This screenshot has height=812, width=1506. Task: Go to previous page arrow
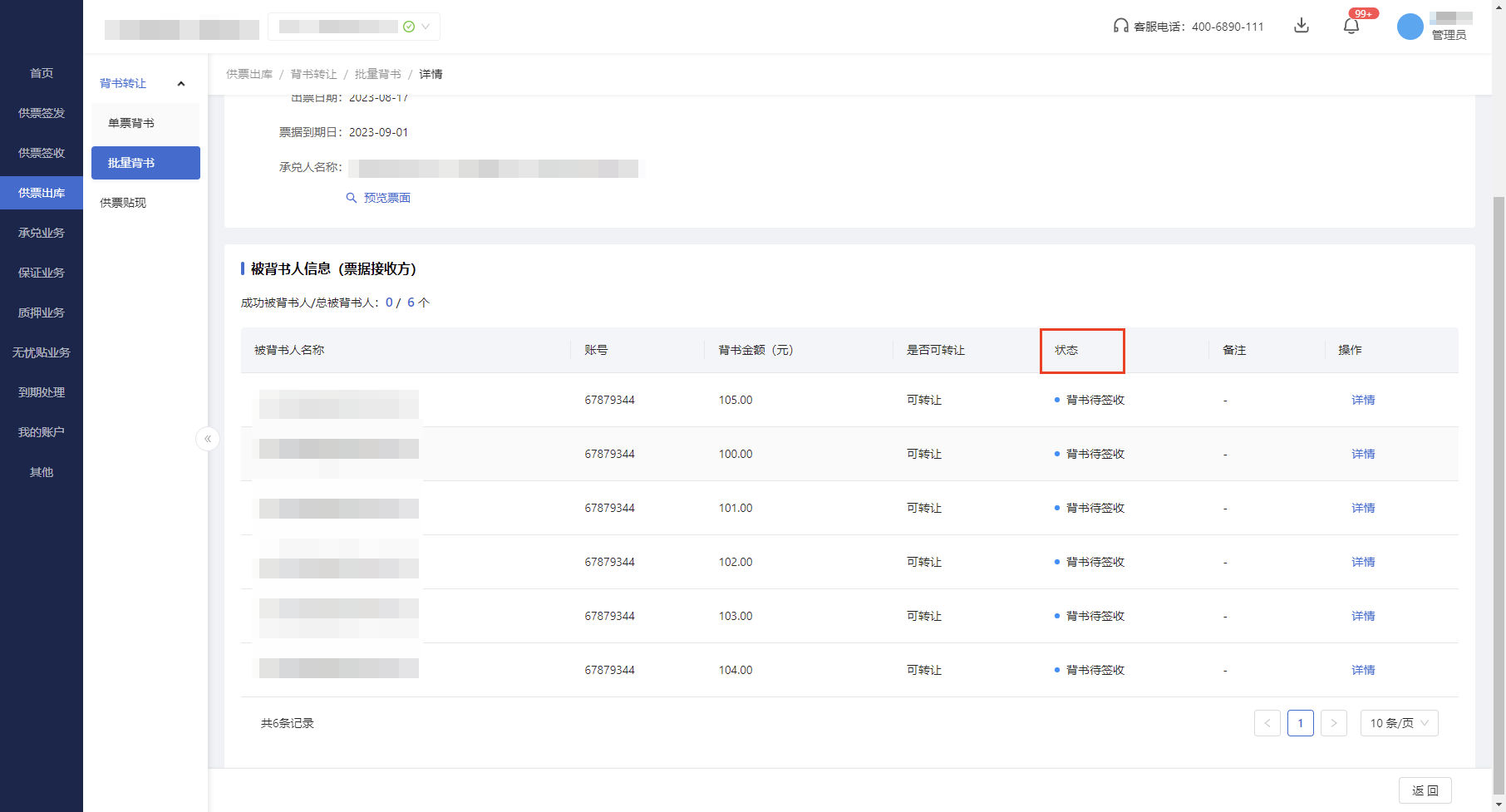[1267, 723]
